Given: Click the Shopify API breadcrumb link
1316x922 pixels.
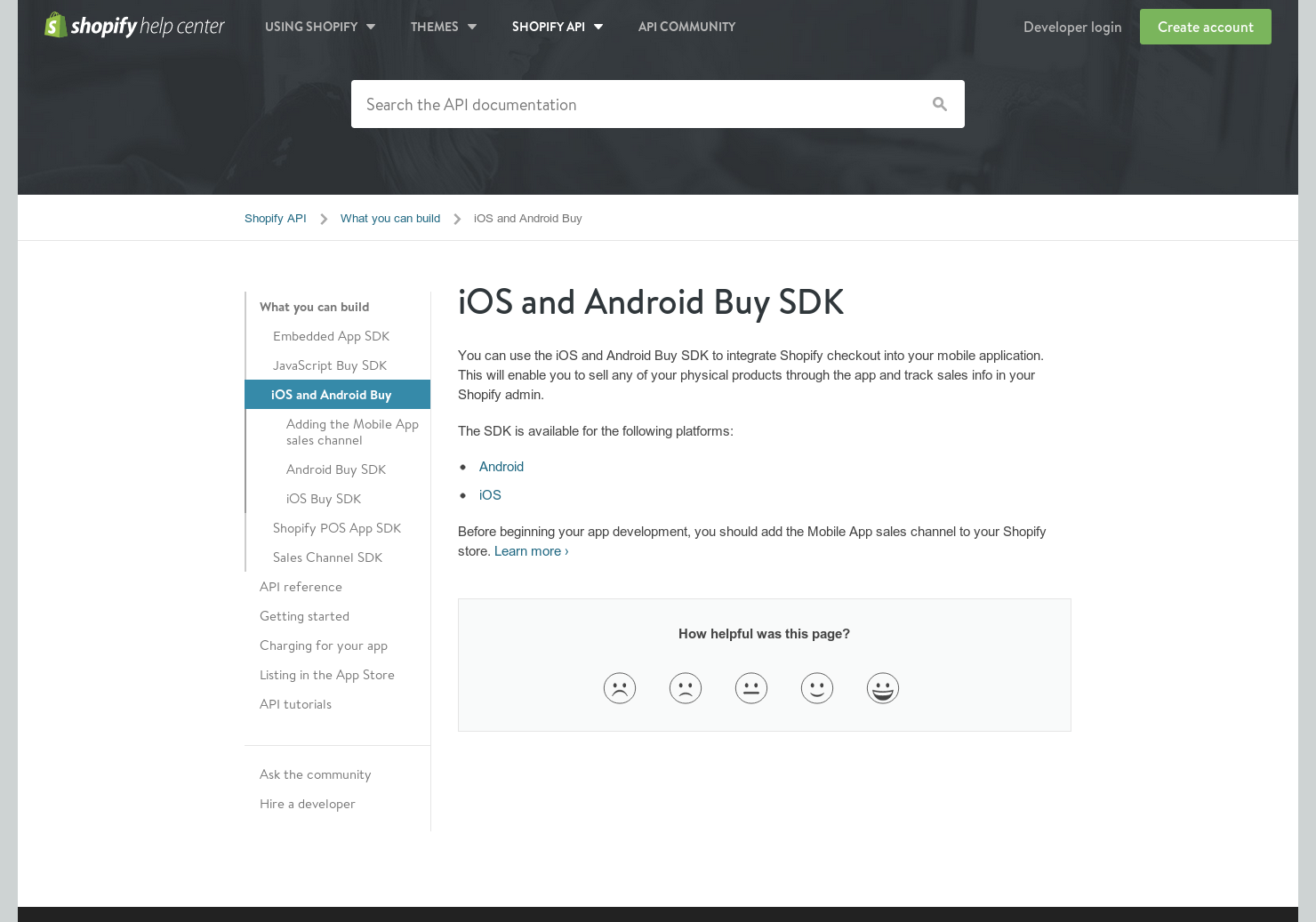Looking at the screenshot, I should point(276,218).
